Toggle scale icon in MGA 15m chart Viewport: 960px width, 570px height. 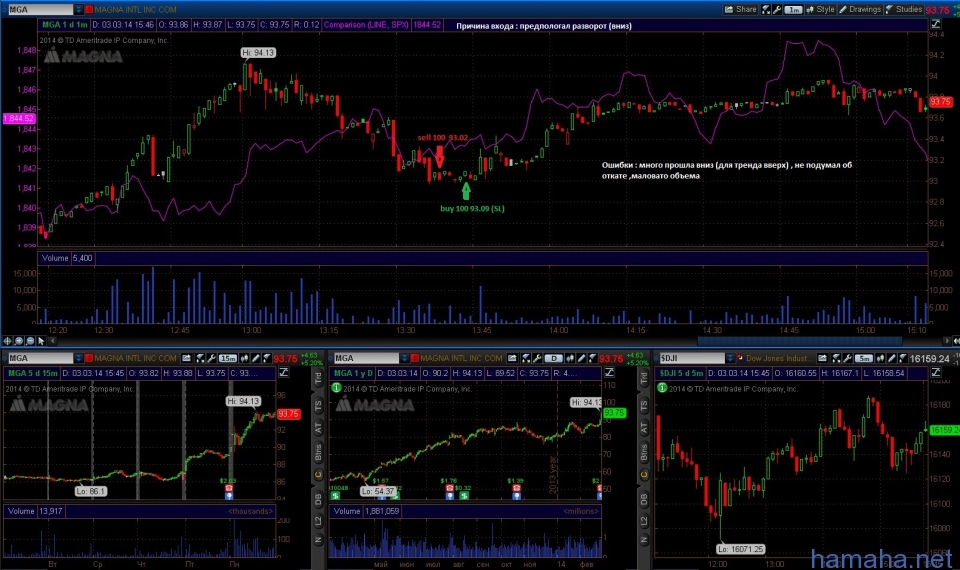284,372
